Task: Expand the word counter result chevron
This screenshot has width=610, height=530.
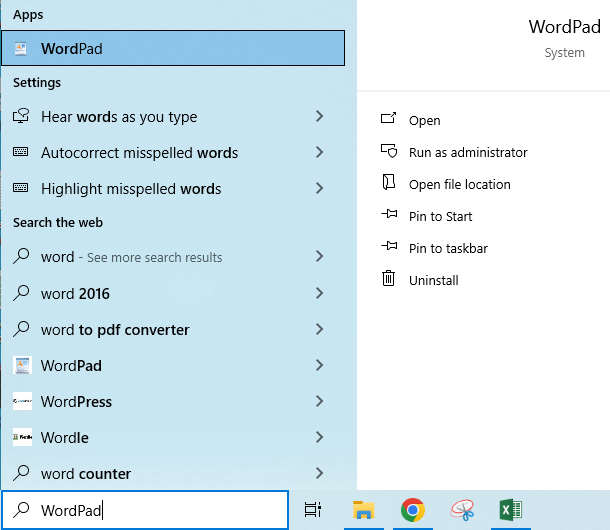Action: tap(319, 473)
